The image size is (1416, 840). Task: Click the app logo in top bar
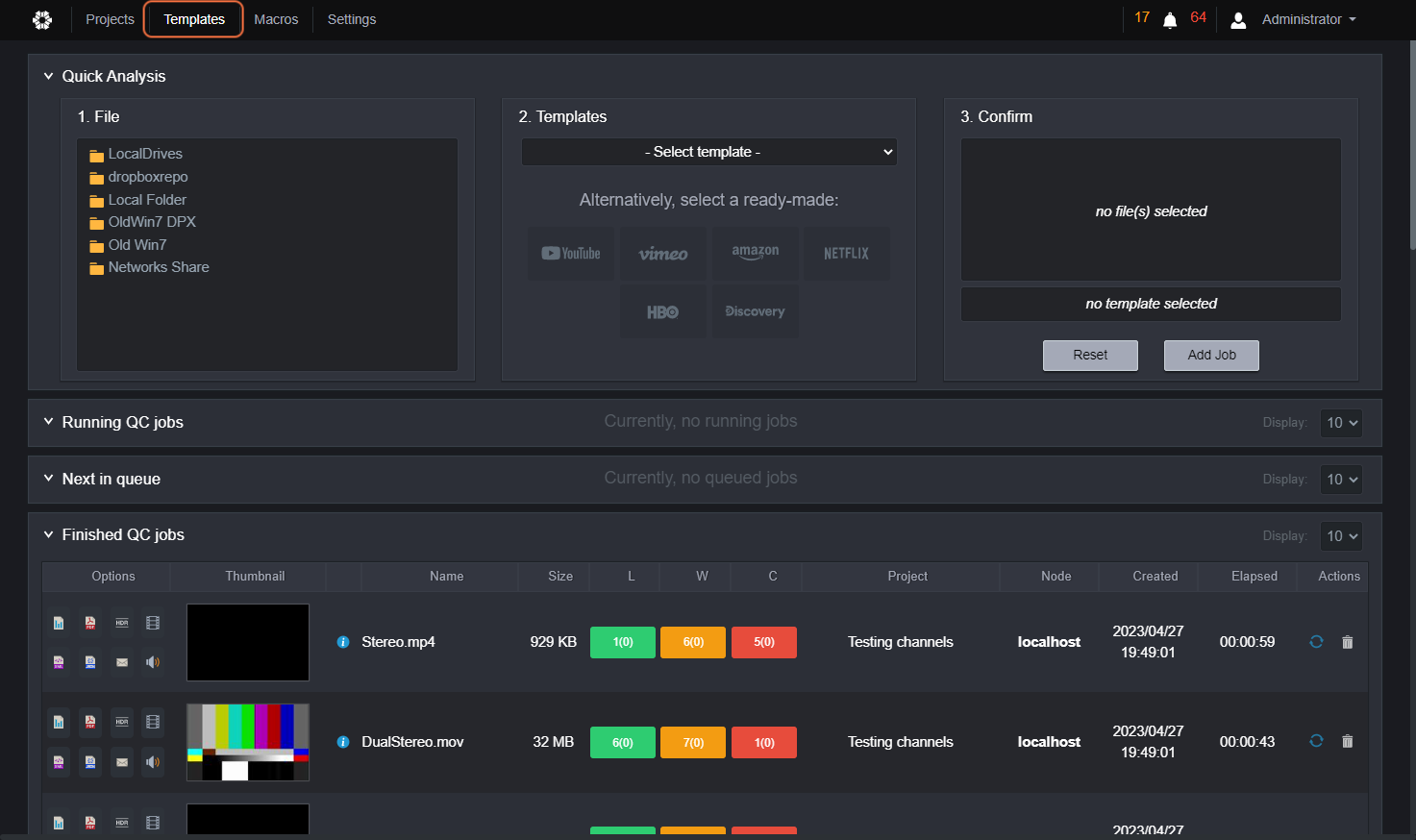coord(42,20)
